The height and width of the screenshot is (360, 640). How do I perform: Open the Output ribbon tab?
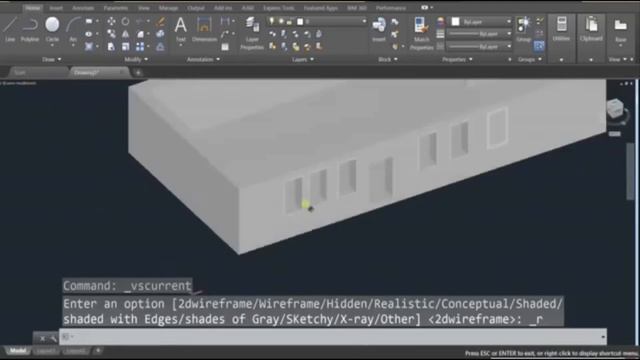point(196,8)
